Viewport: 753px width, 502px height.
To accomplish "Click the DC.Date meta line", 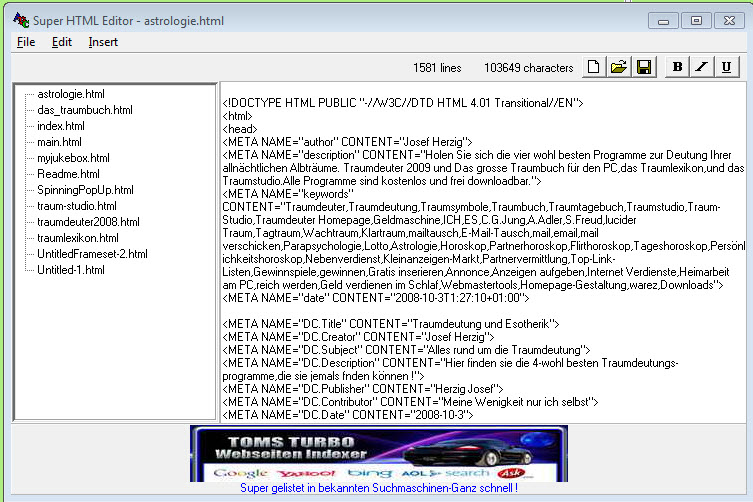I will point(348,415).
